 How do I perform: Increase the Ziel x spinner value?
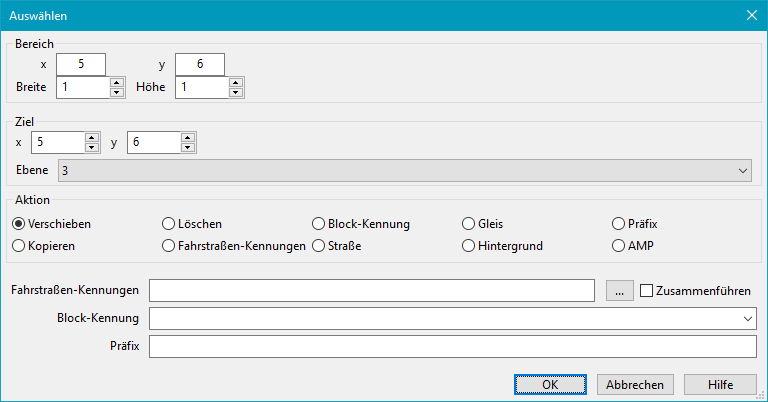point(93,138)
